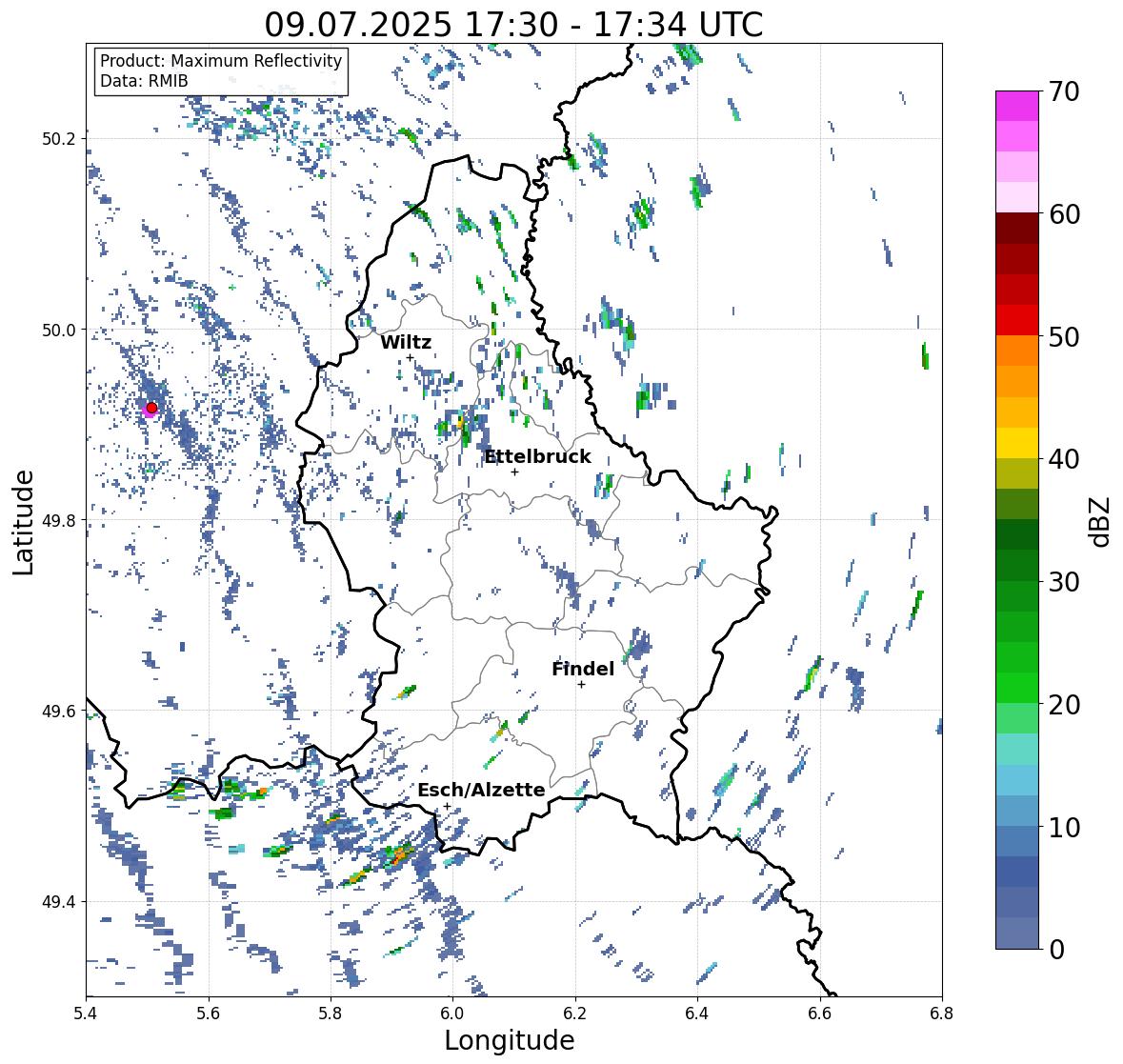Select the plot title 09.07.2025 17:30 - 17:34 UTC
1123x1064 pixels.
coord(513,25)
